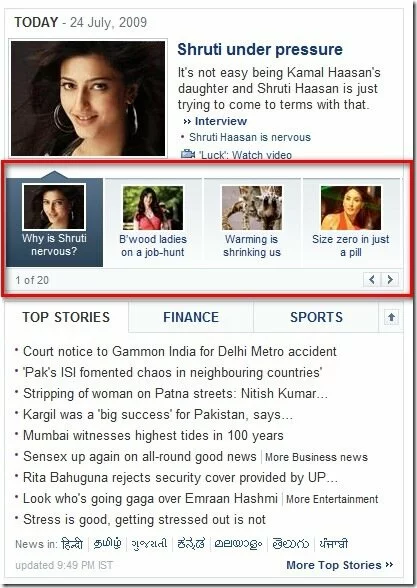This screenshot has width=417, height=588.
Task: Select the Hindi language news link
Action: pyautogui.click(x=72, y=543)
